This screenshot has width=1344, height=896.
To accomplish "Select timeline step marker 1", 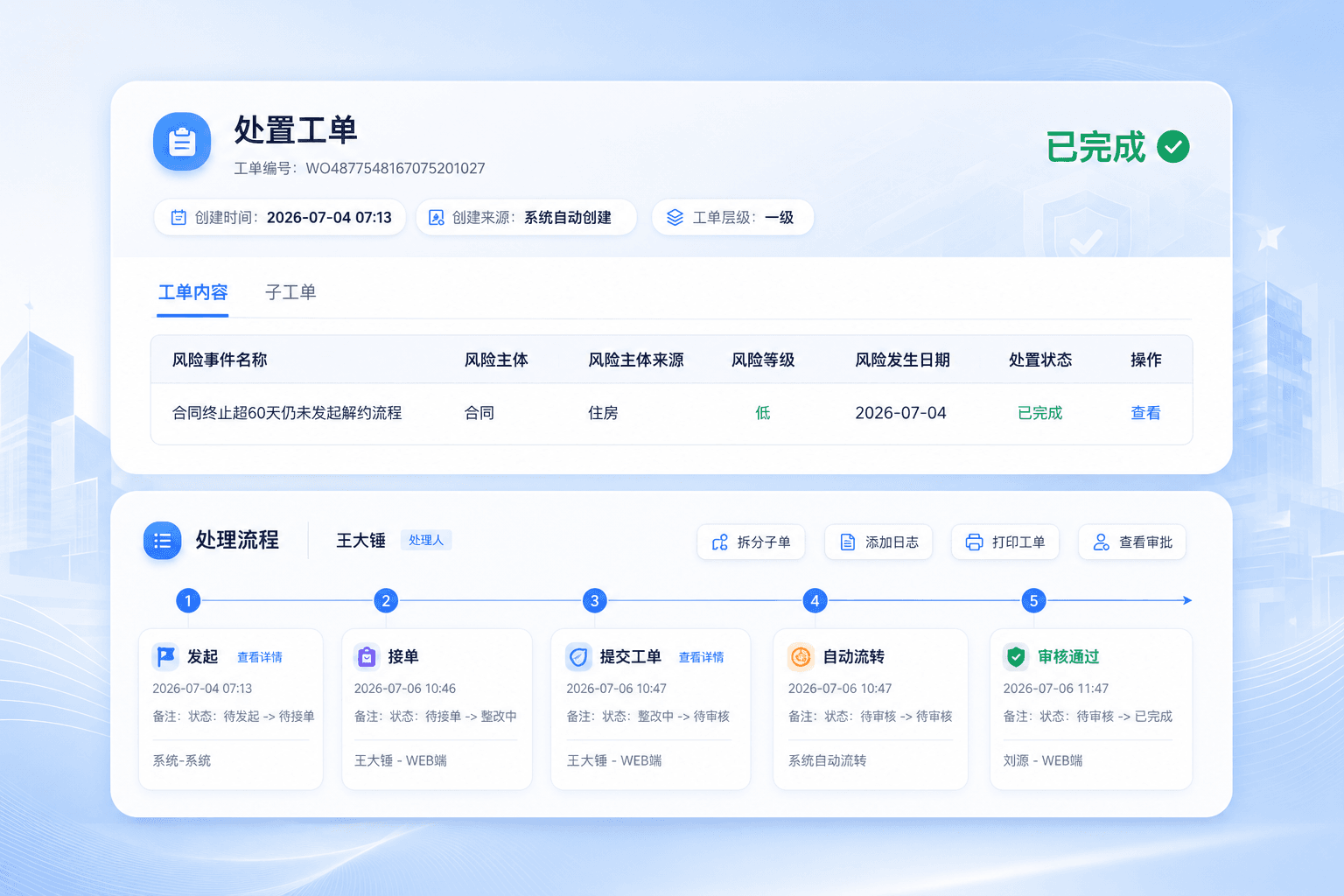I will click(x=188, y=600).
